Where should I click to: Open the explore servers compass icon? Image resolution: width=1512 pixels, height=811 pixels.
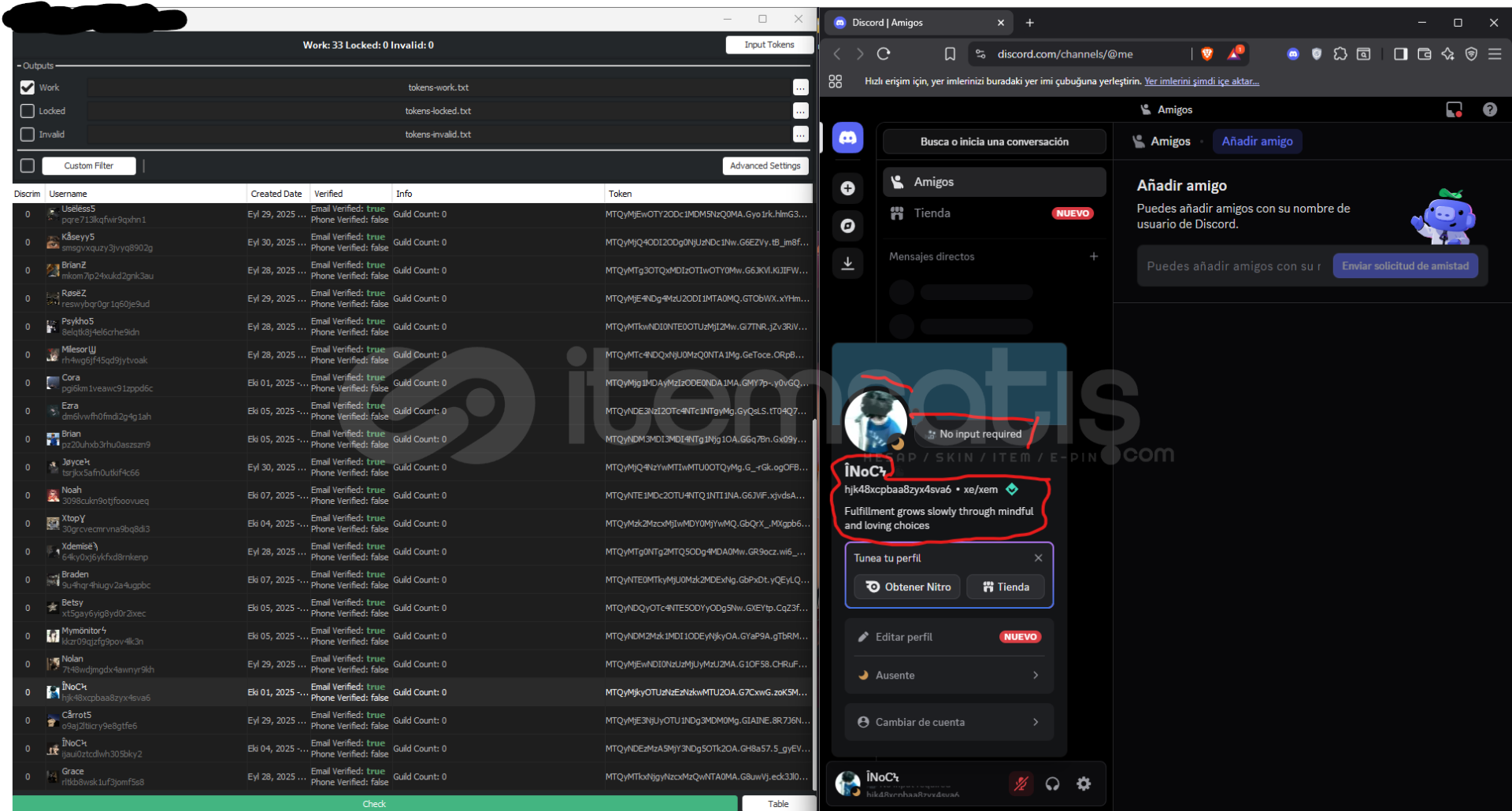coord(847,226)
